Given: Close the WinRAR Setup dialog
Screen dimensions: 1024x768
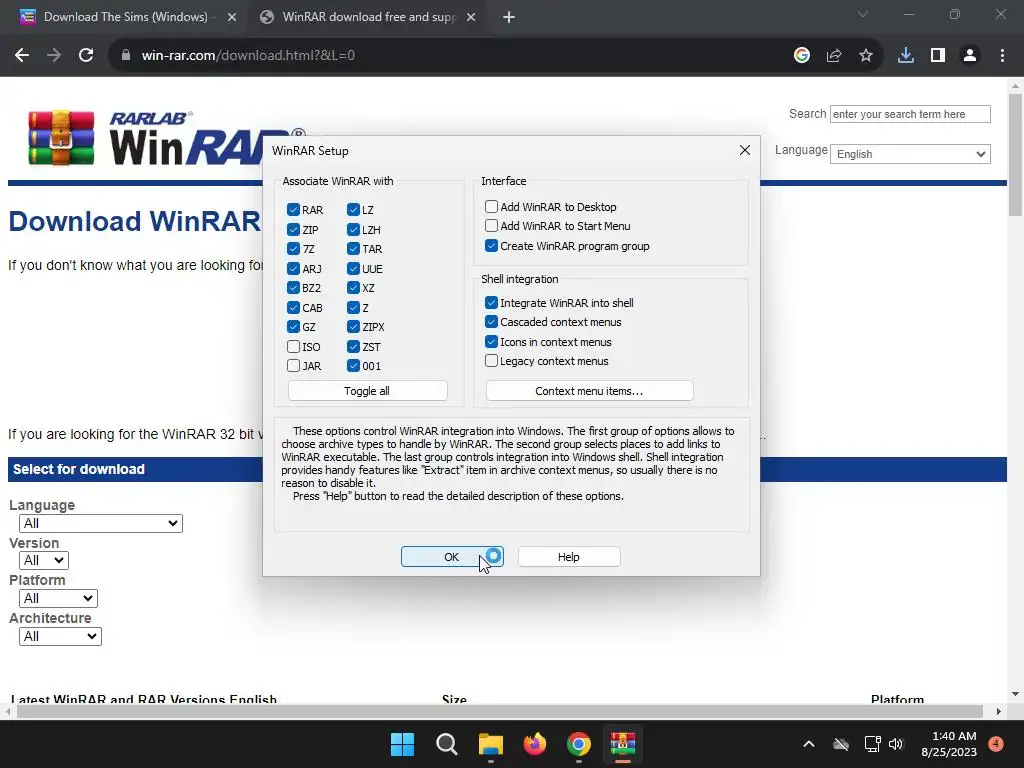Looking at the screenshot, I should click(x=744, y=150).
